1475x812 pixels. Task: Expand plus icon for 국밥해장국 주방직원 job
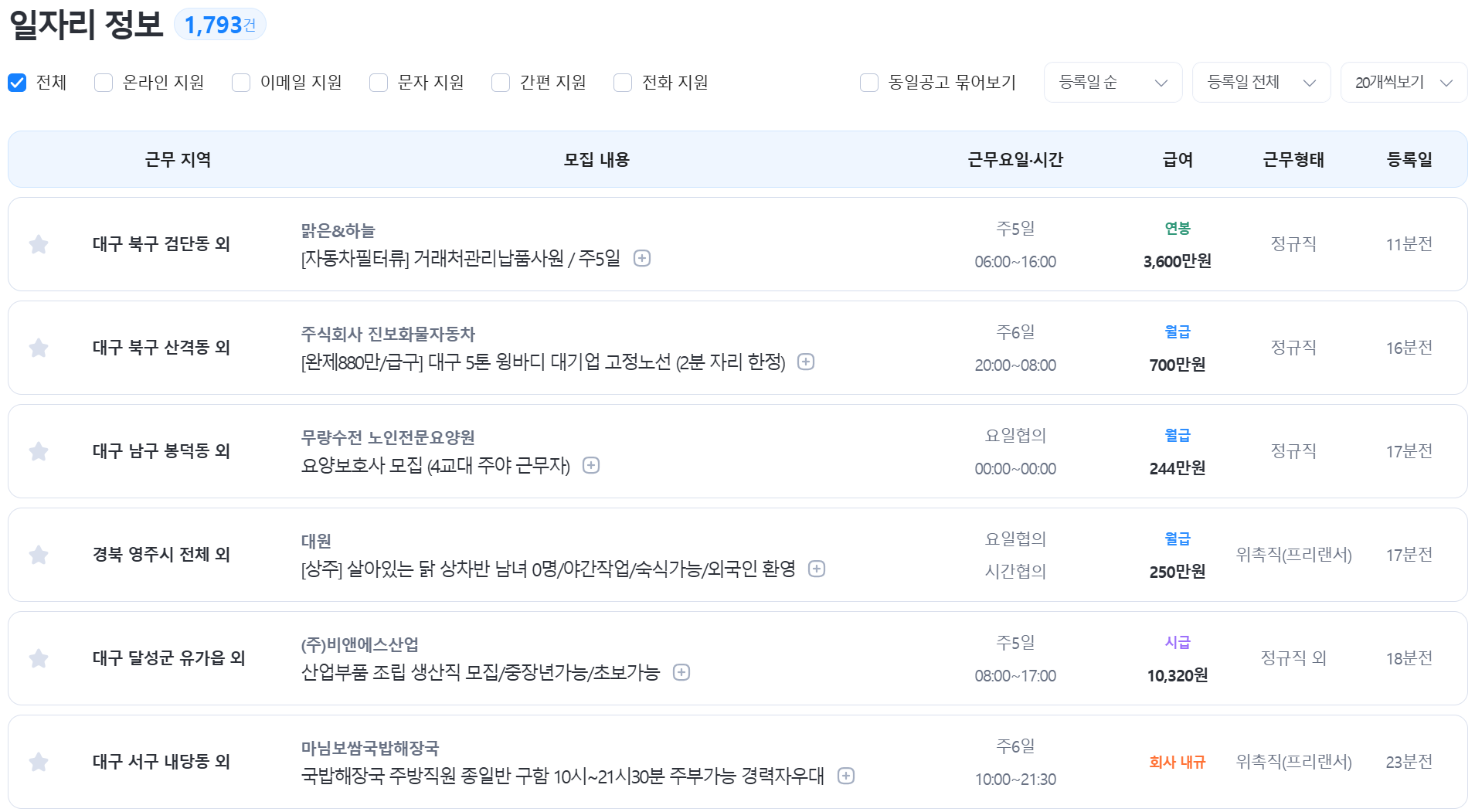tap(846, 776)
